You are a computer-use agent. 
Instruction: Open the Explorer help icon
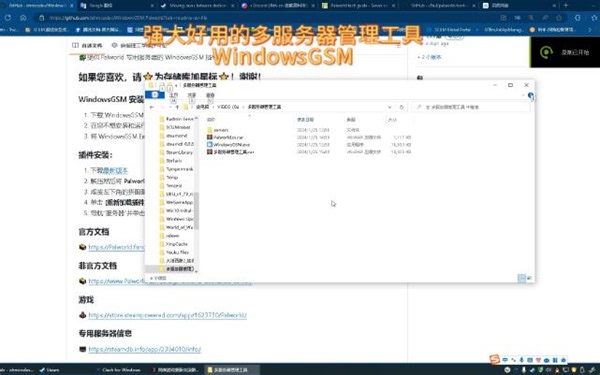[x=531, y=95]
